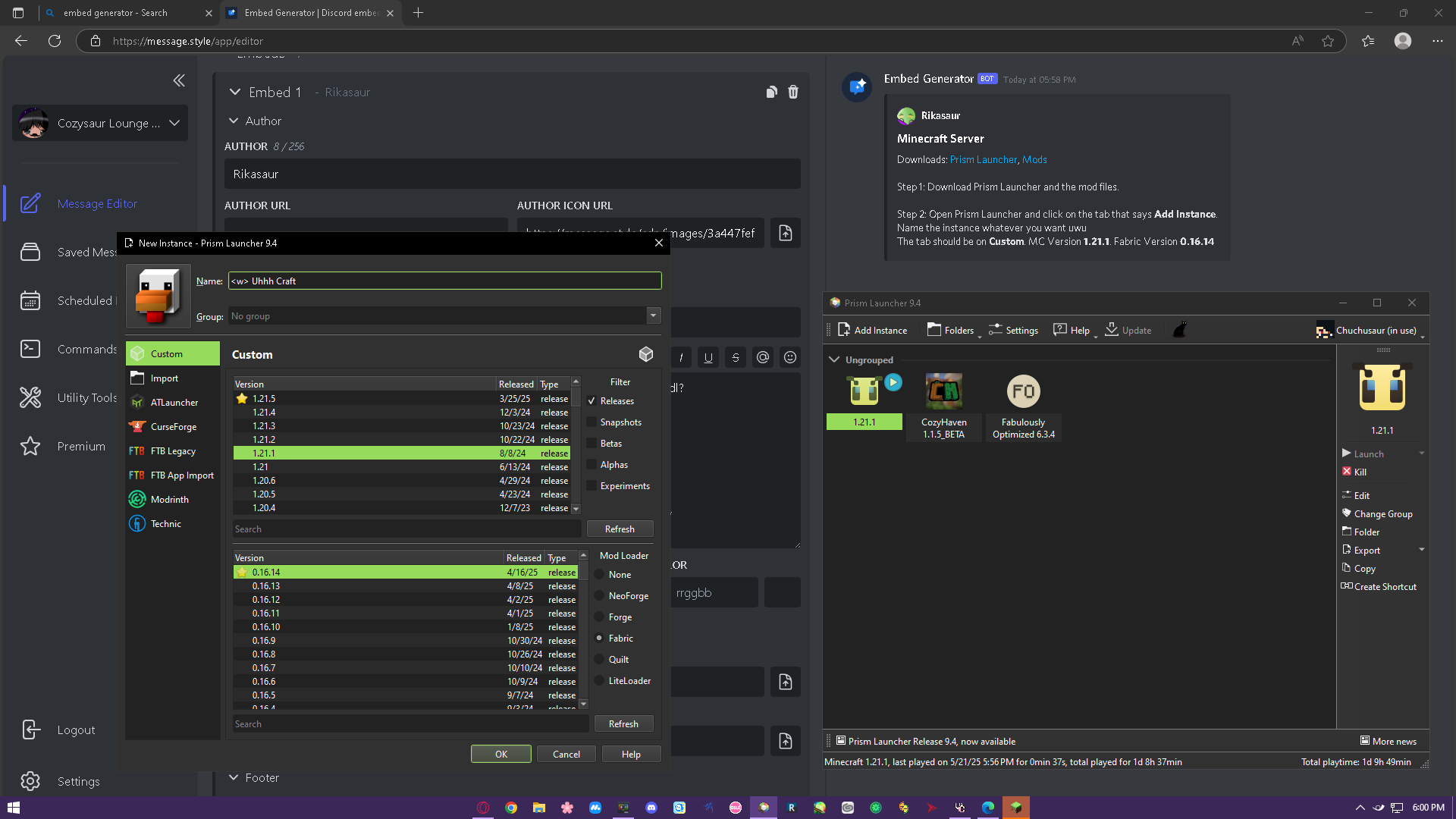Click Cancel in New Instance dialog
1456x819 pixels.
[x=566, y=754]
